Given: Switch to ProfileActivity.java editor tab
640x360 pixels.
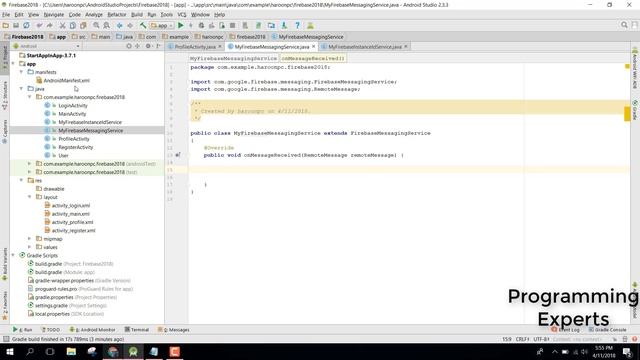Looking at the screenshot, I should click(195, 47).
